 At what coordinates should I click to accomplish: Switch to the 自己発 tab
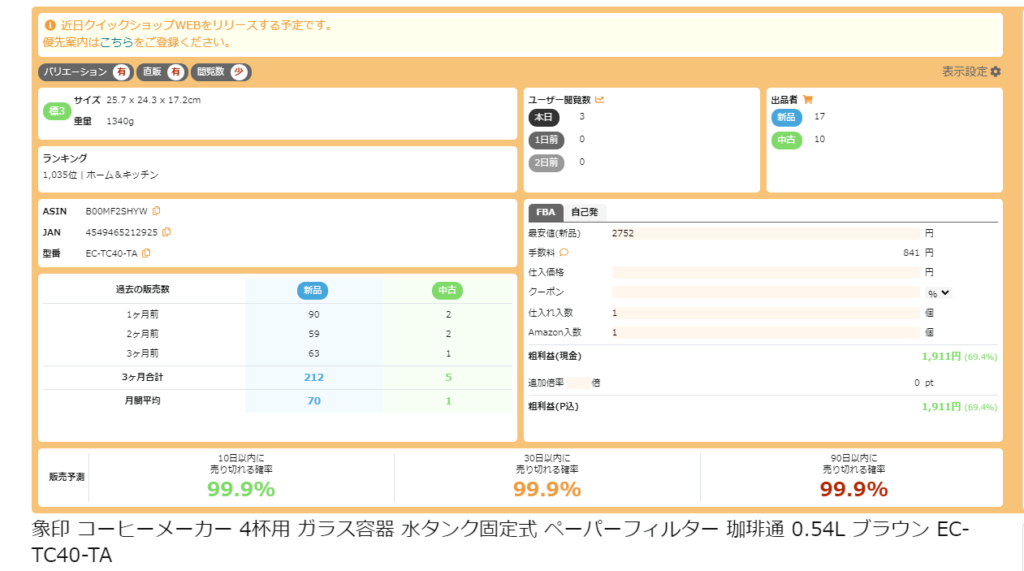pyautogui.click(x=584, y=212)
